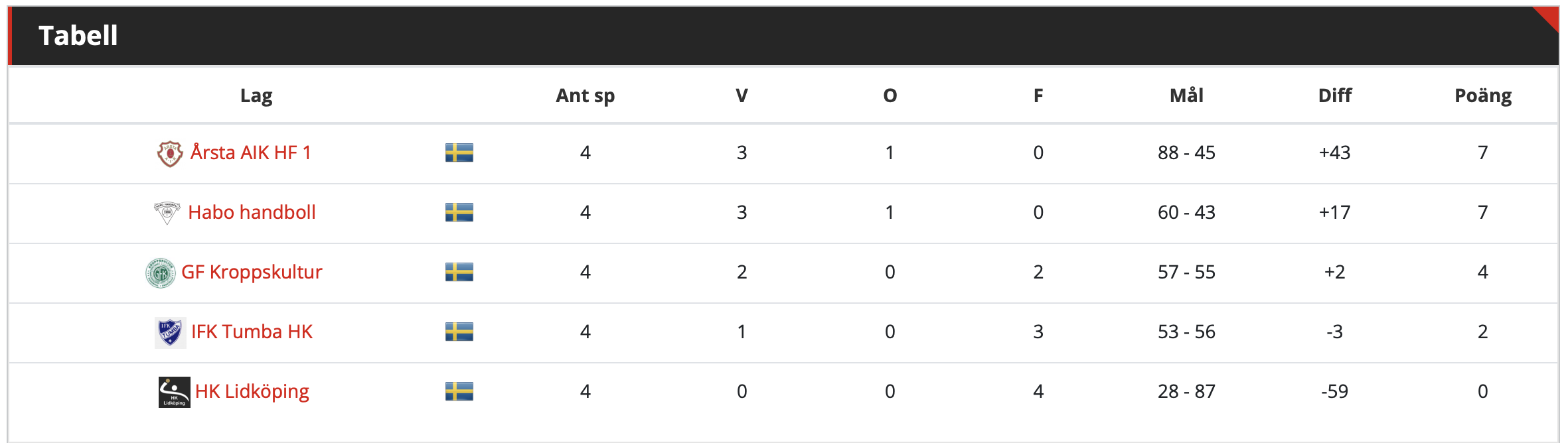Open the Årsta AIK HF 1 team link

pos(251,153)
